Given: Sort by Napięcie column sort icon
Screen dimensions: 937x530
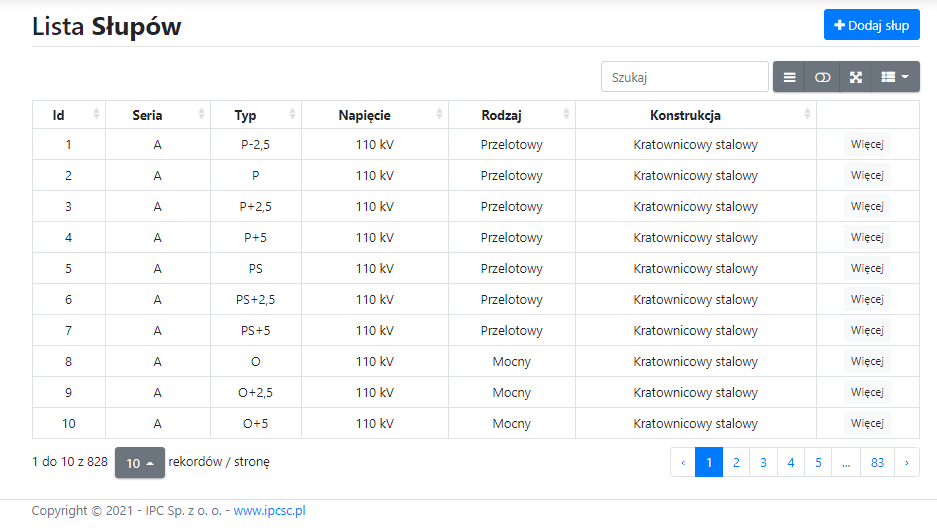Looking at the screenshot, I should (441, 115).
